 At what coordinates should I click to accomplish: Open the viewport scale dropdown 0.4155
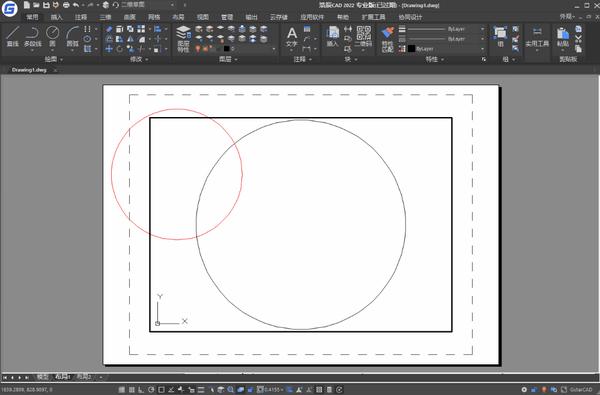coord(273,390)
